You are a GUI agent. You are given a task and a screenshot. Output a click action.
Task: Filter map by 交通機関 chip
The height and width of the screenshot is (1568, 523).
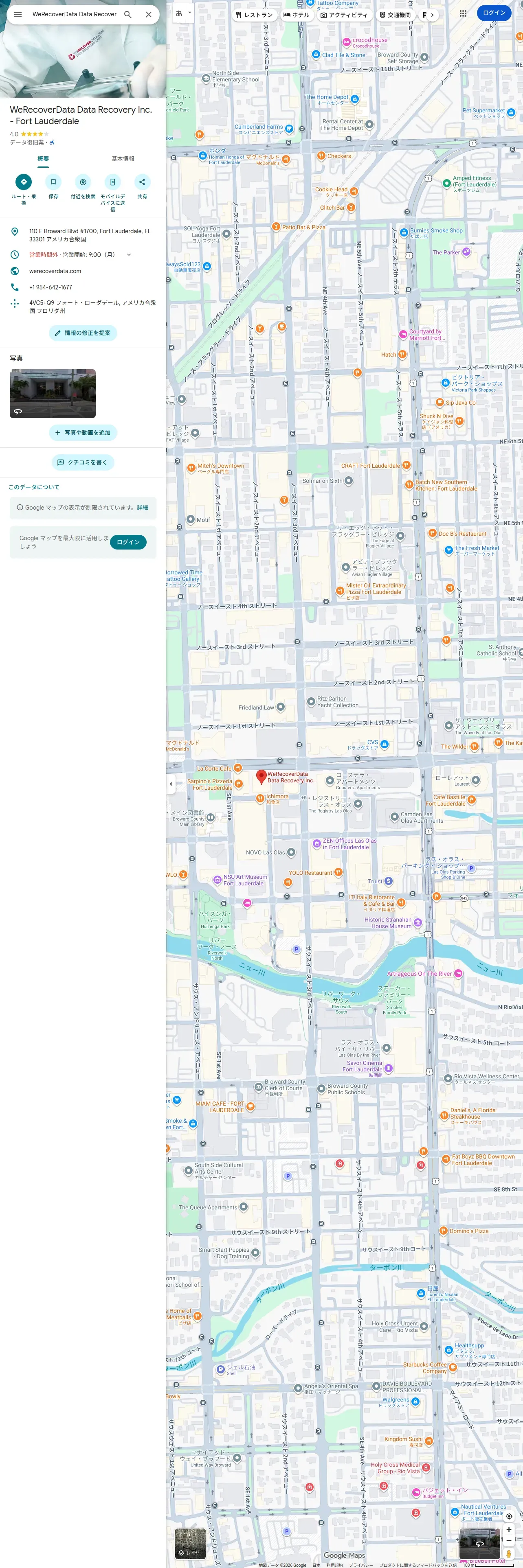[x=395, y=15]
